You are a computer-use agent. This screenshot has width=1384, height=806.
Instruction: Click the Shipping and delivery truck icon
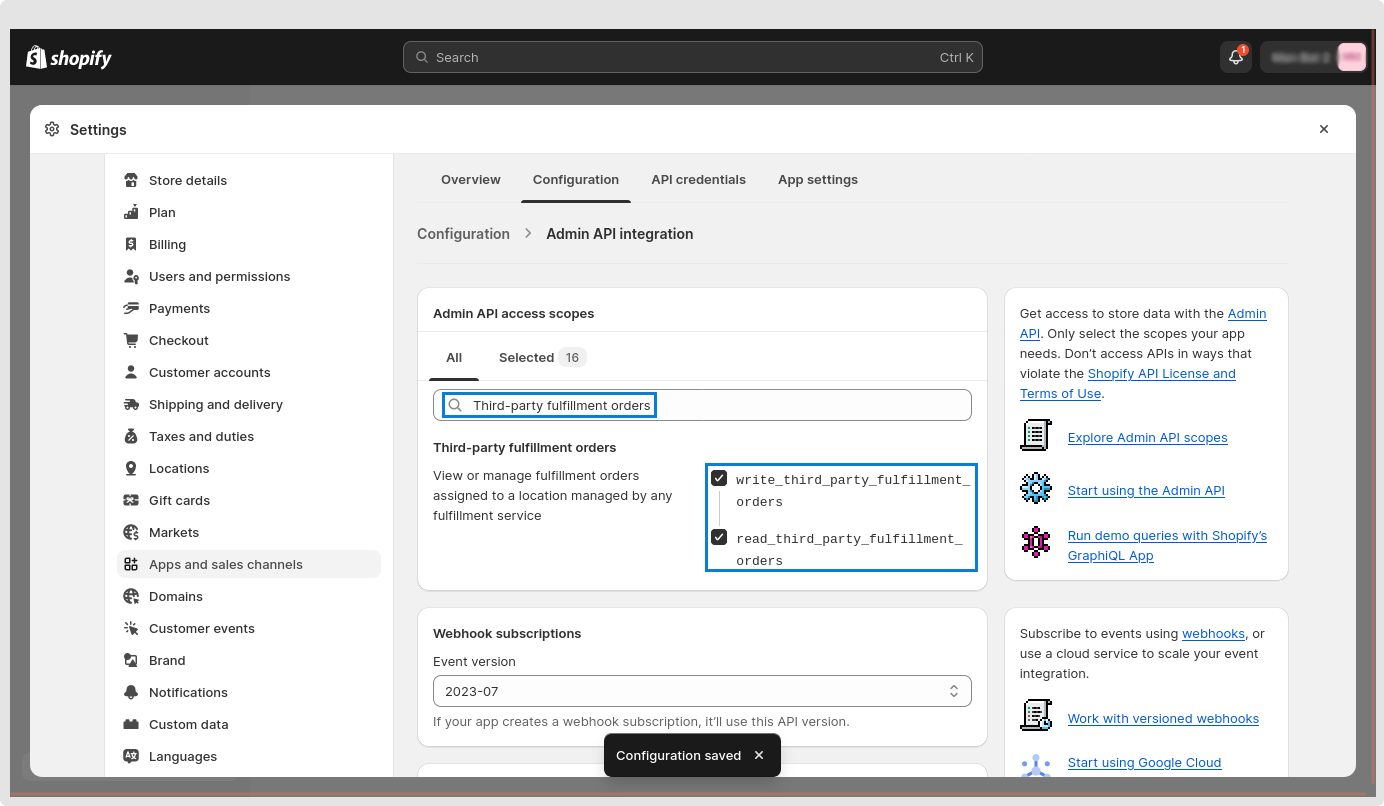[131, 404]
